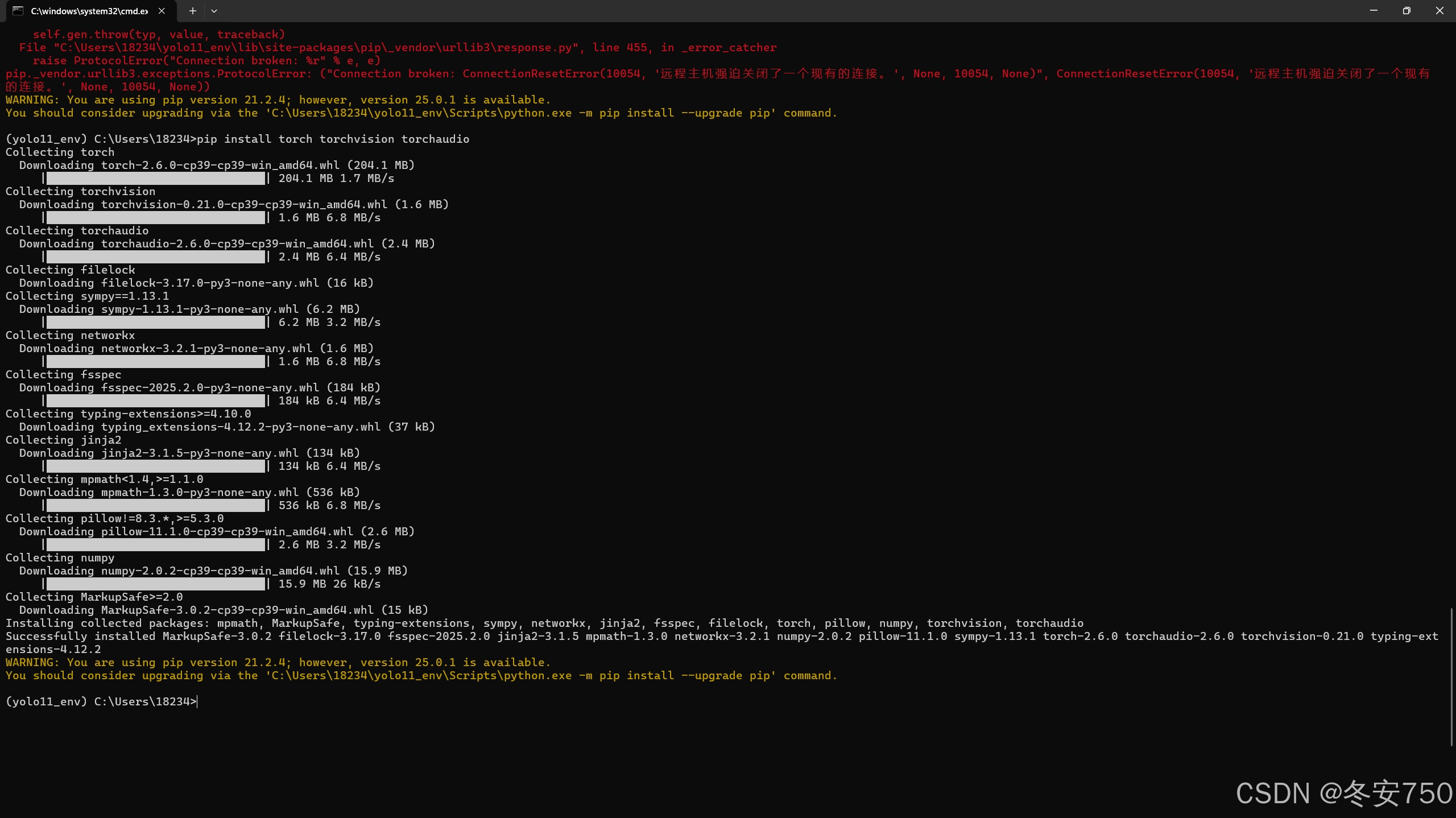
Task: Click the typed 'pip install torch torchvision torchaudio' command
Action: tap(333, 139)
